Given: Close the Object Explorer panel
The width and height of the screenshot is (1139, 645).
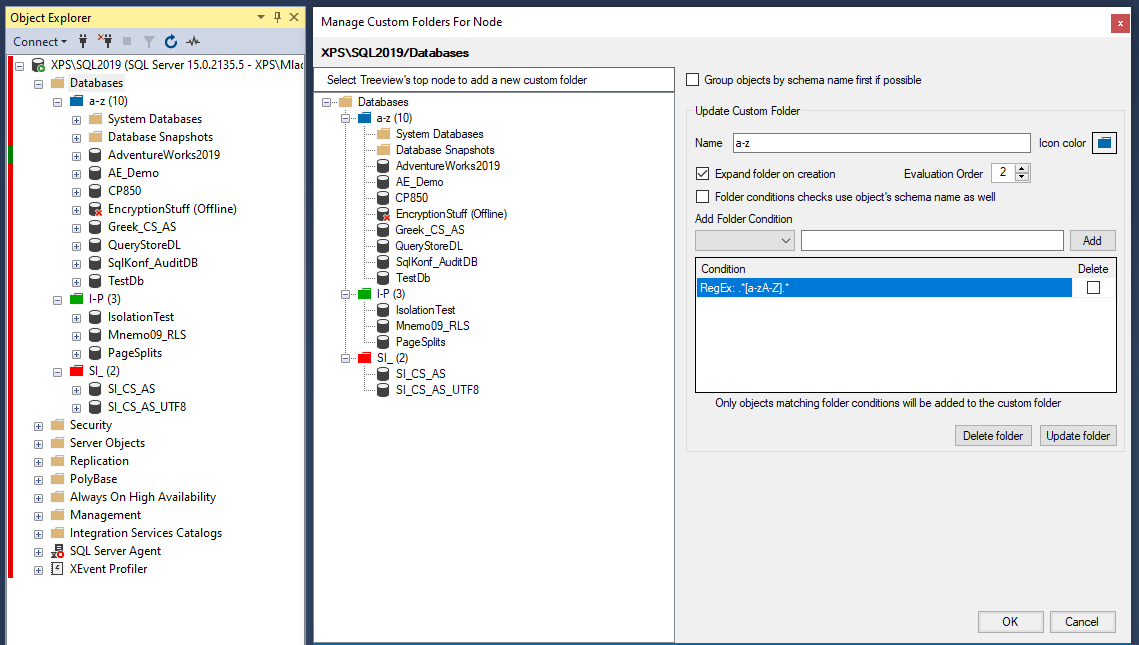Looking at the screenshot, I should click(294, 17).
